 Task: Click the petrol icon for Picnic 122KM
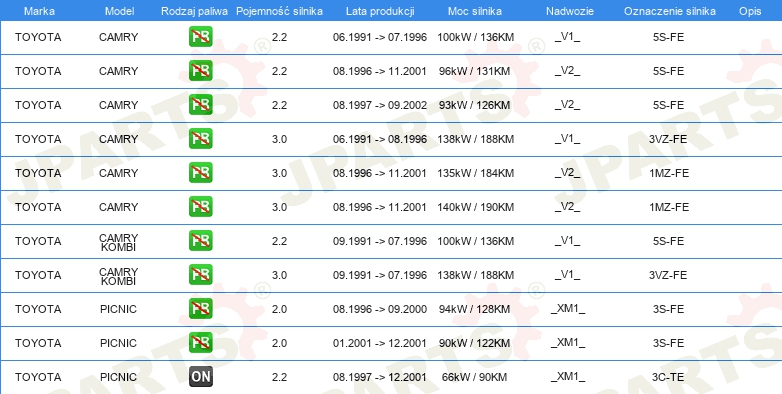200,343
